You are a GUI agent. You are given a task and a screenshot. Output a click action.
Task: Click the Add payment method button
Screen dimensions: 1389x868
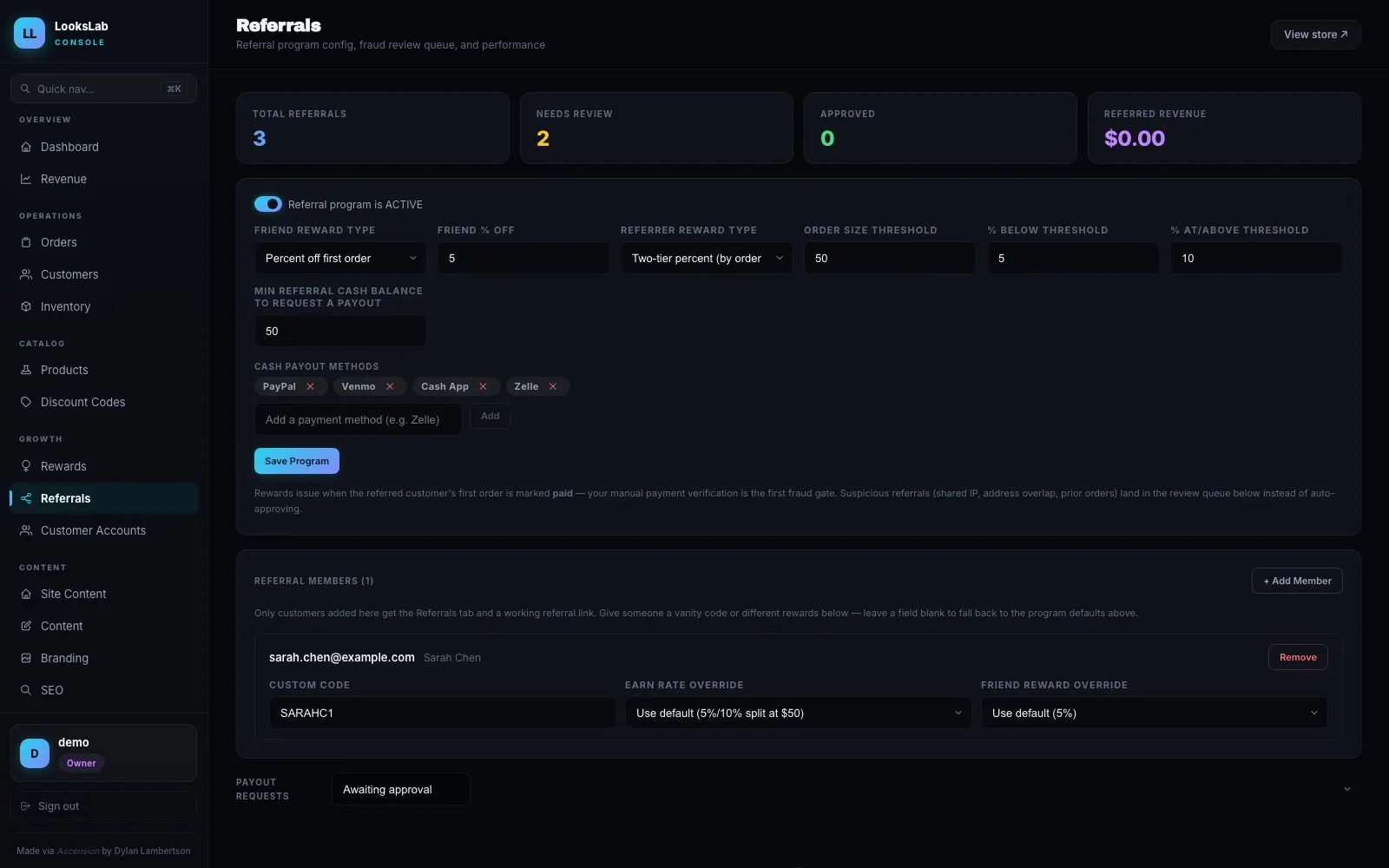point(490,416)
